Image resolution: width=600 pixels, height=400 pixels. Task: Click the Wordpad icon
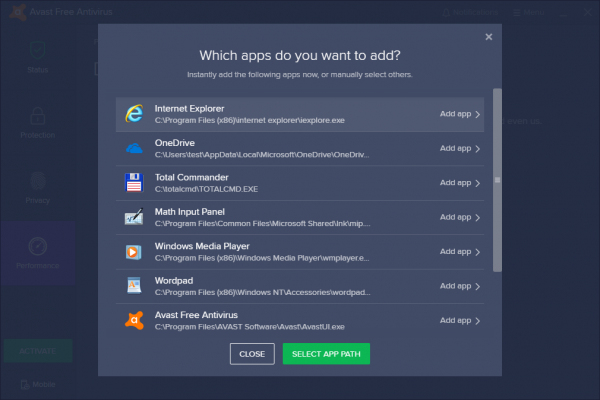(x=134, y=286)
